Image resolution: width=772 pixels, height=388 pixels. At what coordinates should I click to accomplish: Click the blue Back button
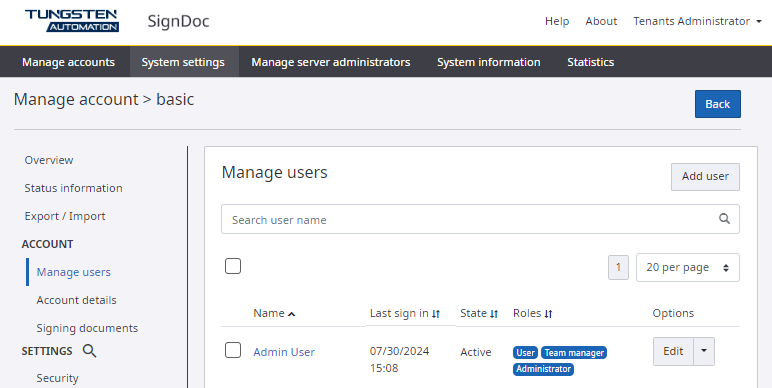(x=717, y=104)
